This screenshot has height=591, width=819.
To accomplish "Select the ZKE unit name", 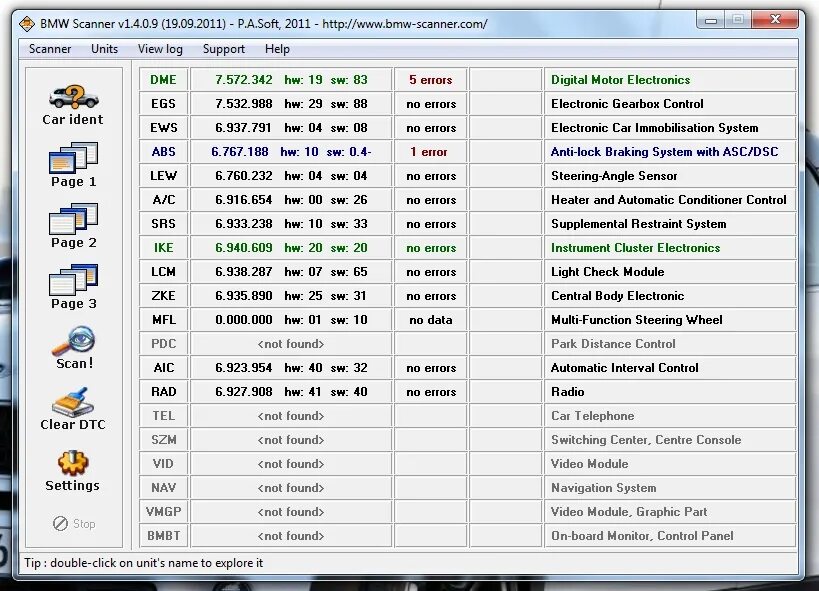I will (163, 296).
